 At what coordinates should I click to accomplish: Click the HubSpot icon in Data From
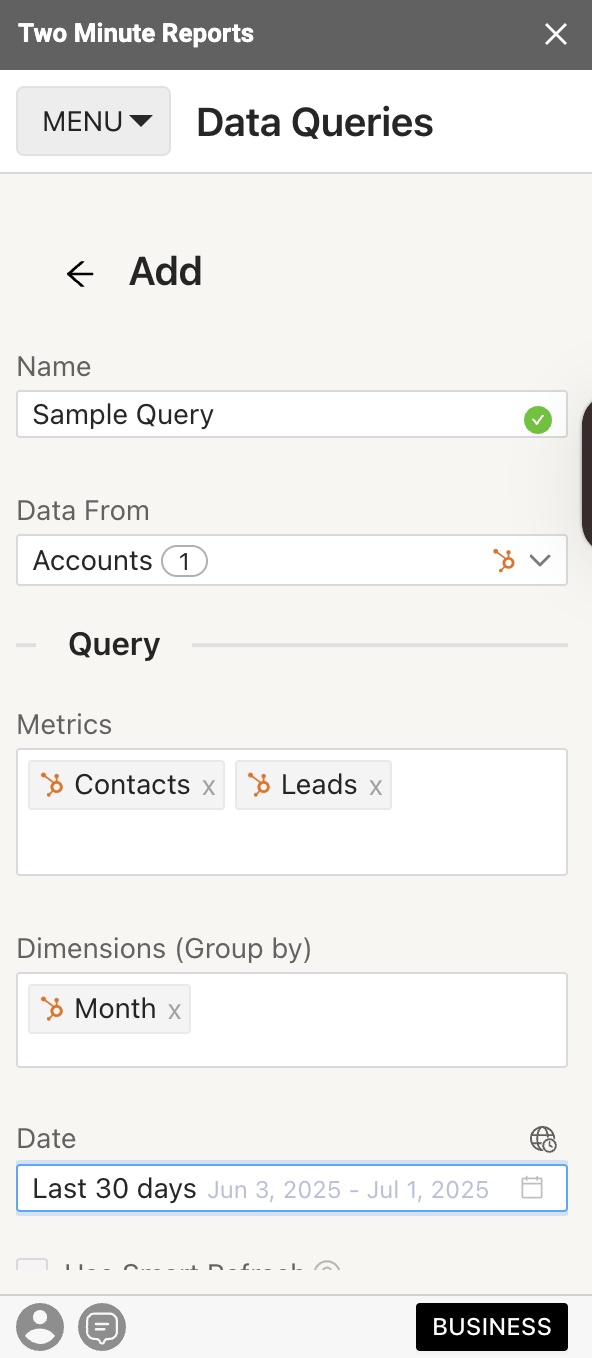(505, 560)
